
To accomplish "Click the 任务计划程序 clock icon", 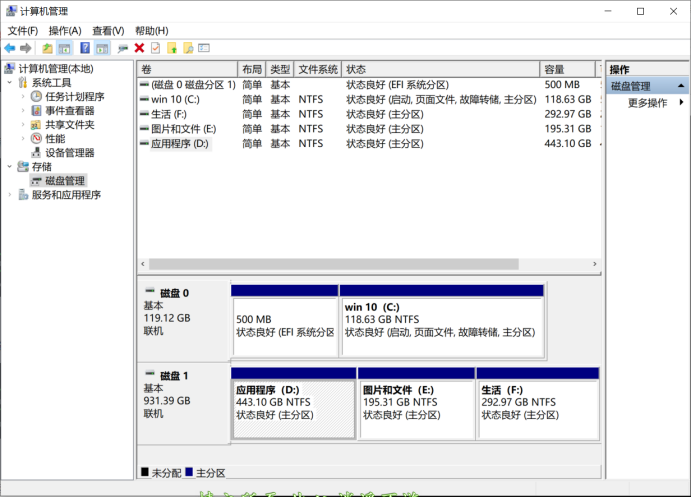I will click(36, 96).
